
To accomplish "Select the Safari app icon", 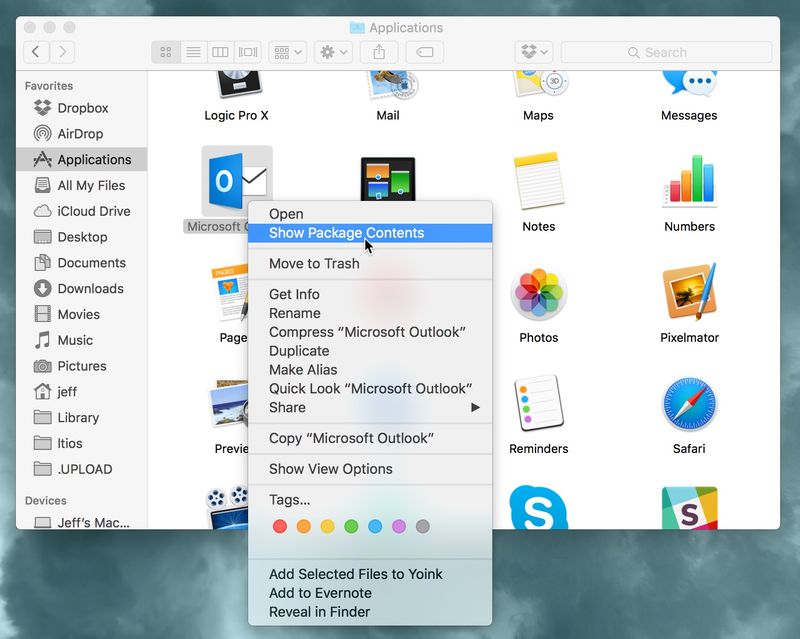I will tap(689, 404).
